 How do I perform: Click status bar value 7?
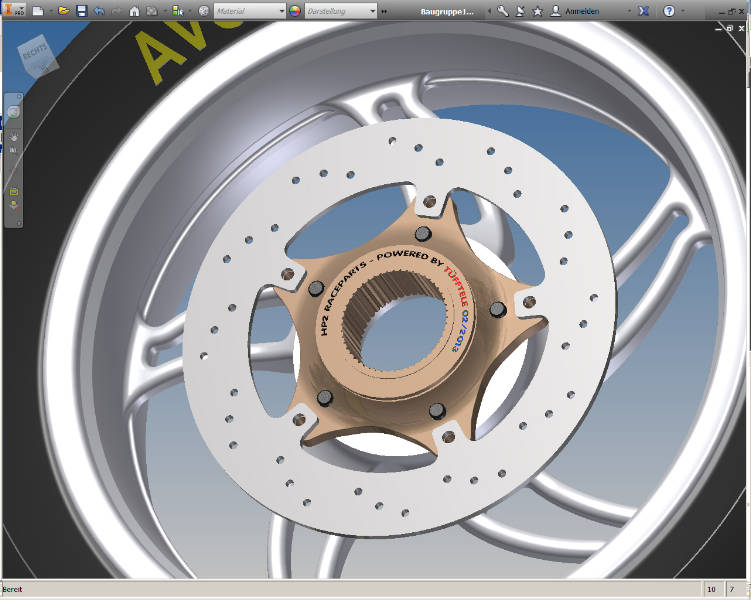tap(732, 589)
